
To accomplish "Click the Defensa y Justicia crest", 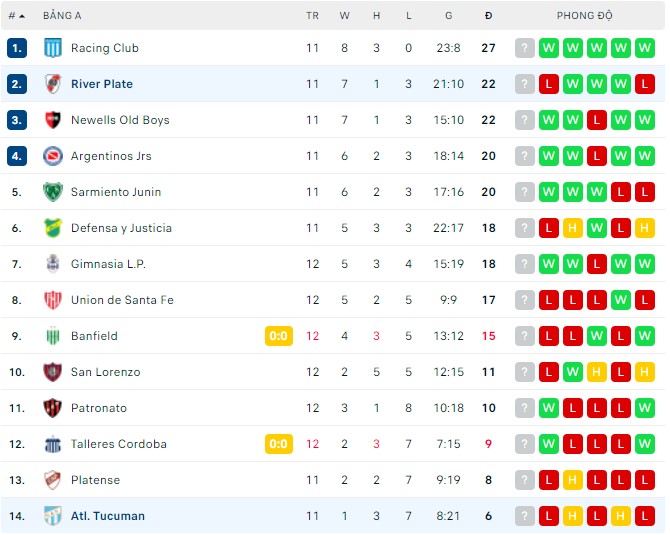I will pyautogui.click(x=53, y=228).
